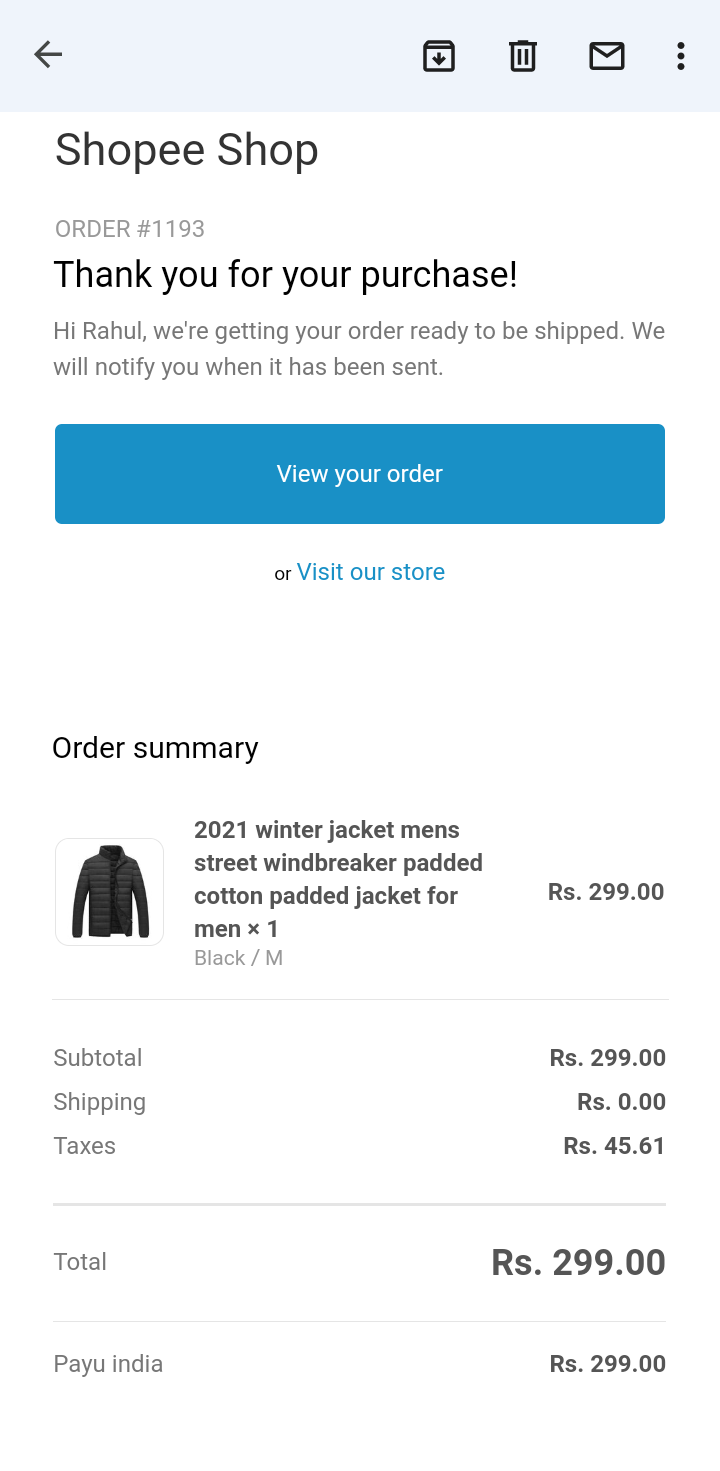720x1471 pixels.
Task: Tap the black jacket product thumbnail
Action: pos(109,892)
